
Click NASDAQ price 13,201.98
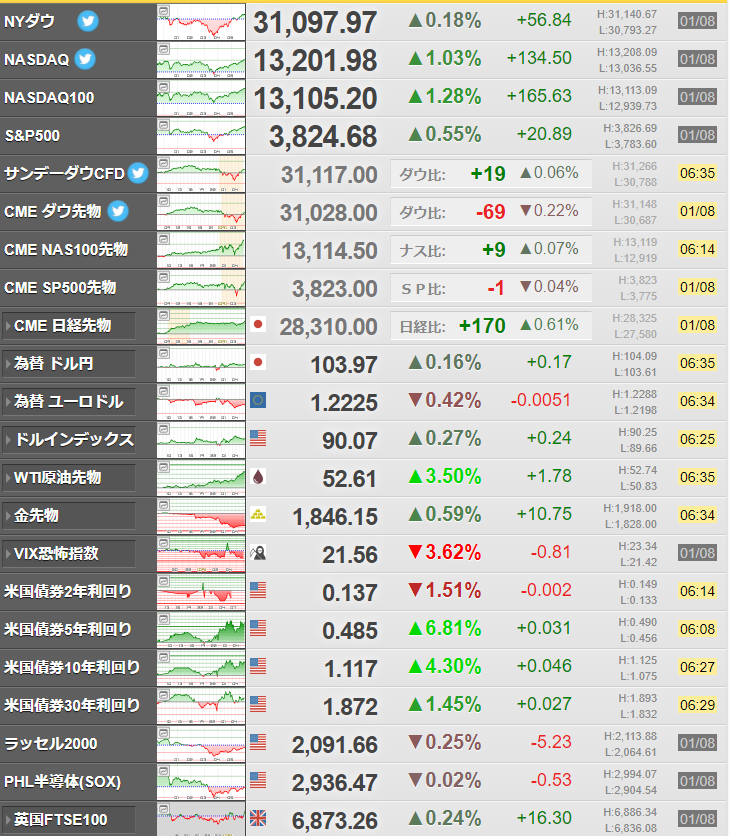tap(315, 61)
